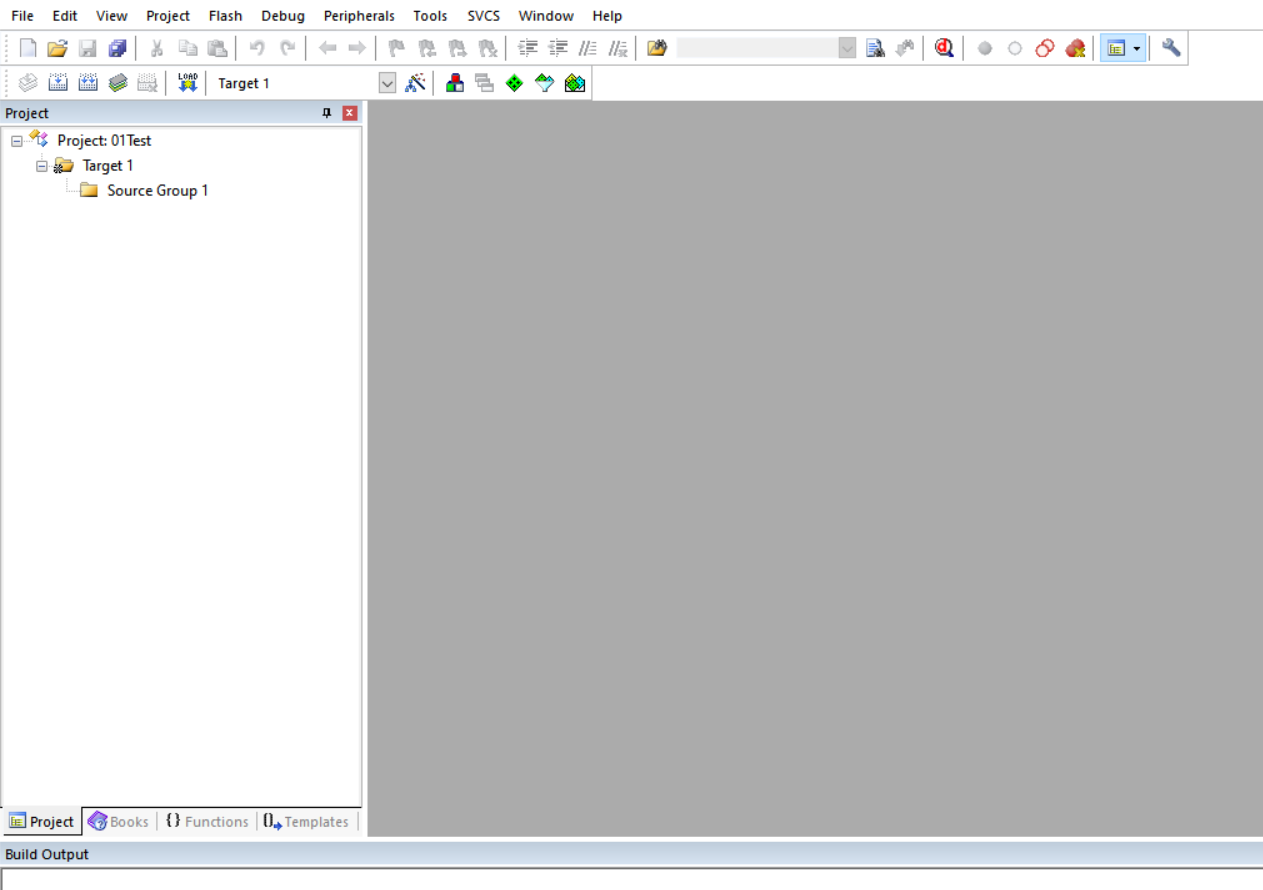The image size is (1263, 890).
Task: Click the Copy icon in toolbar
Action: click(x=187, y=48)
